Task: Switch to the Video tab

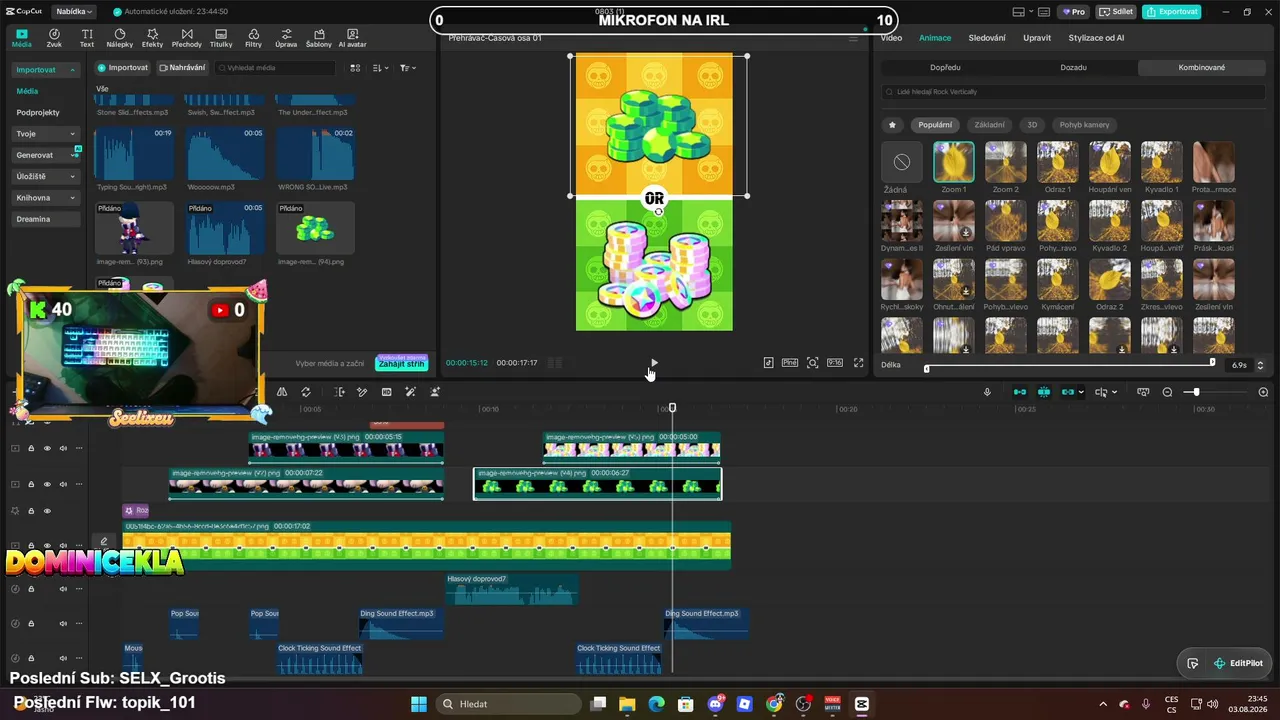Action: coord(891,38)
